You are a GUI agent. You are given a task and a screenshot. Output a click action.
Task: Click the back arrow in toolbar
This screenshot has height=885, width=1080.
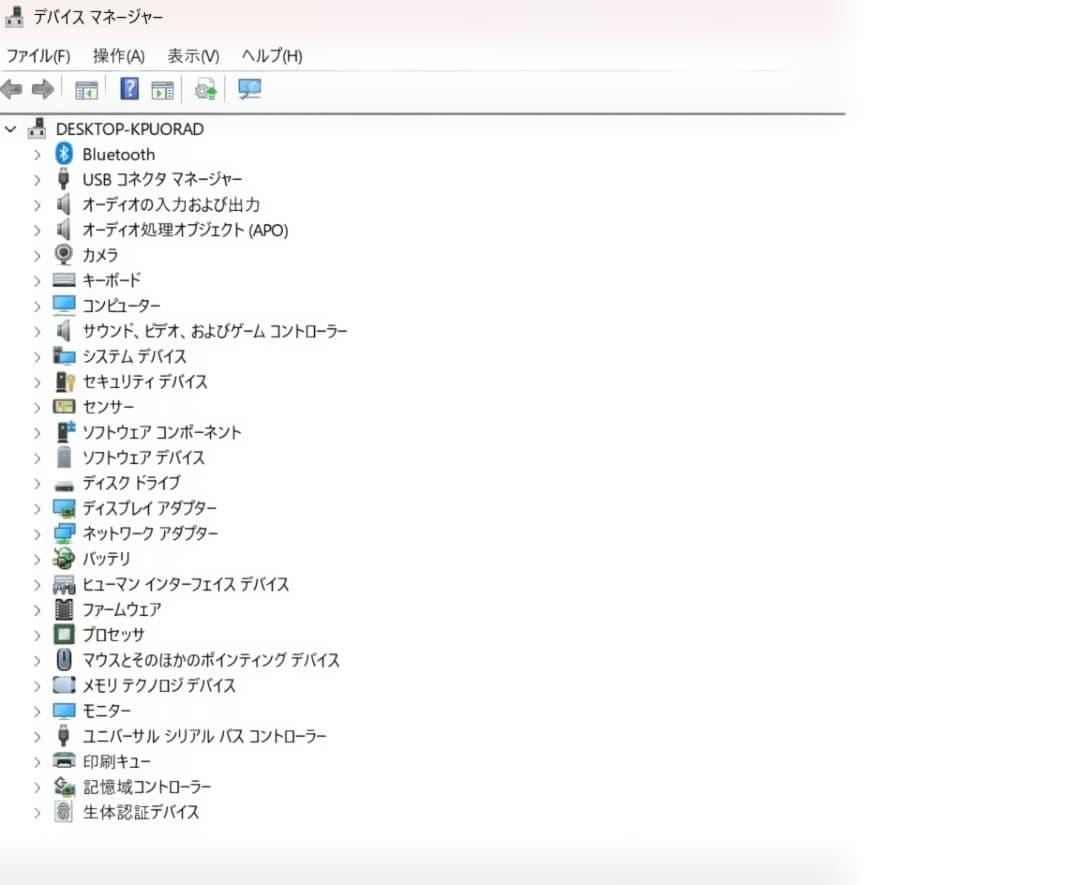point(13,90)
